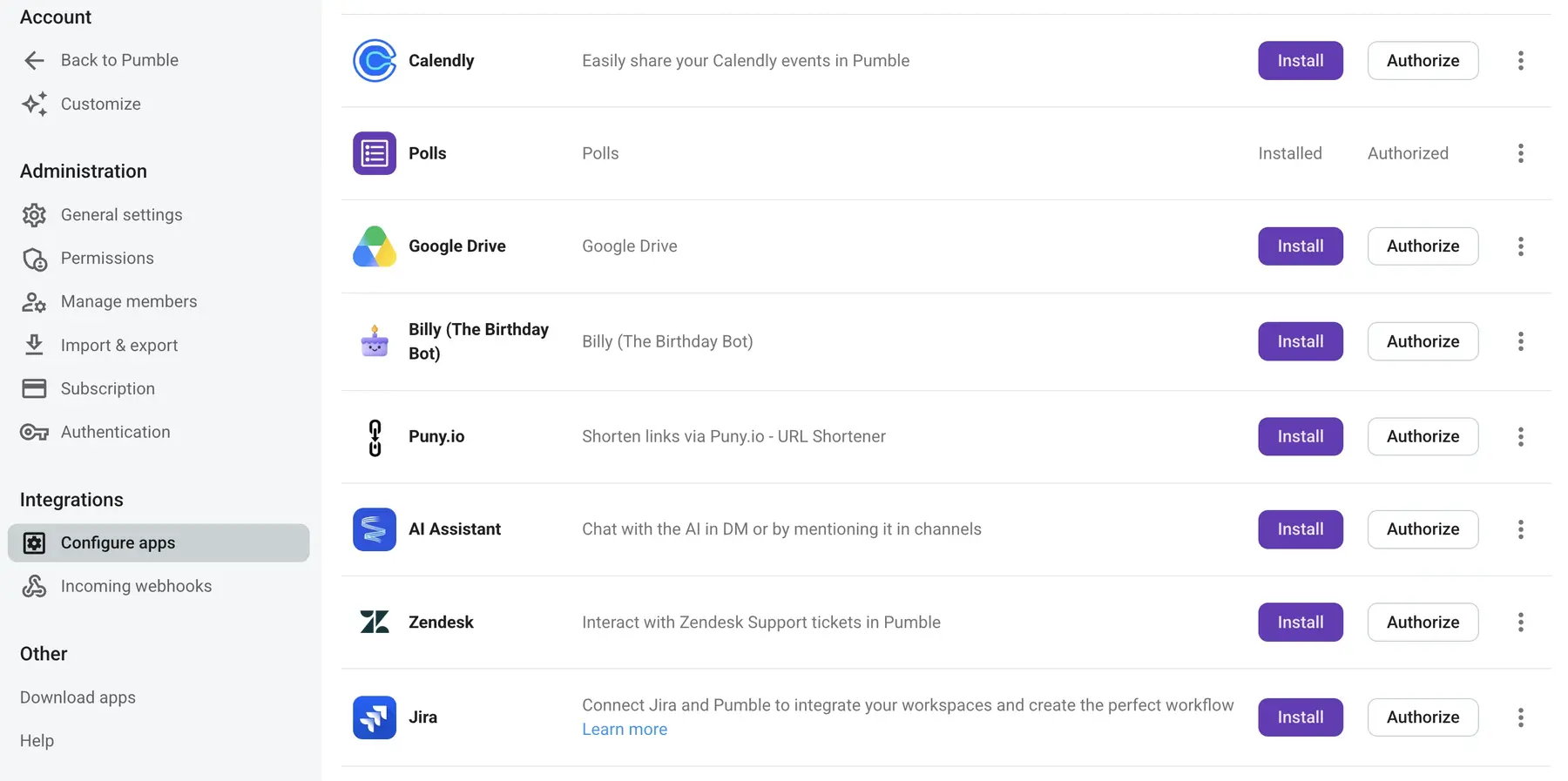Install the Jira app
Viewport: 1568px width, 781px height.
pyautogui.click(x=1301, y=717)
